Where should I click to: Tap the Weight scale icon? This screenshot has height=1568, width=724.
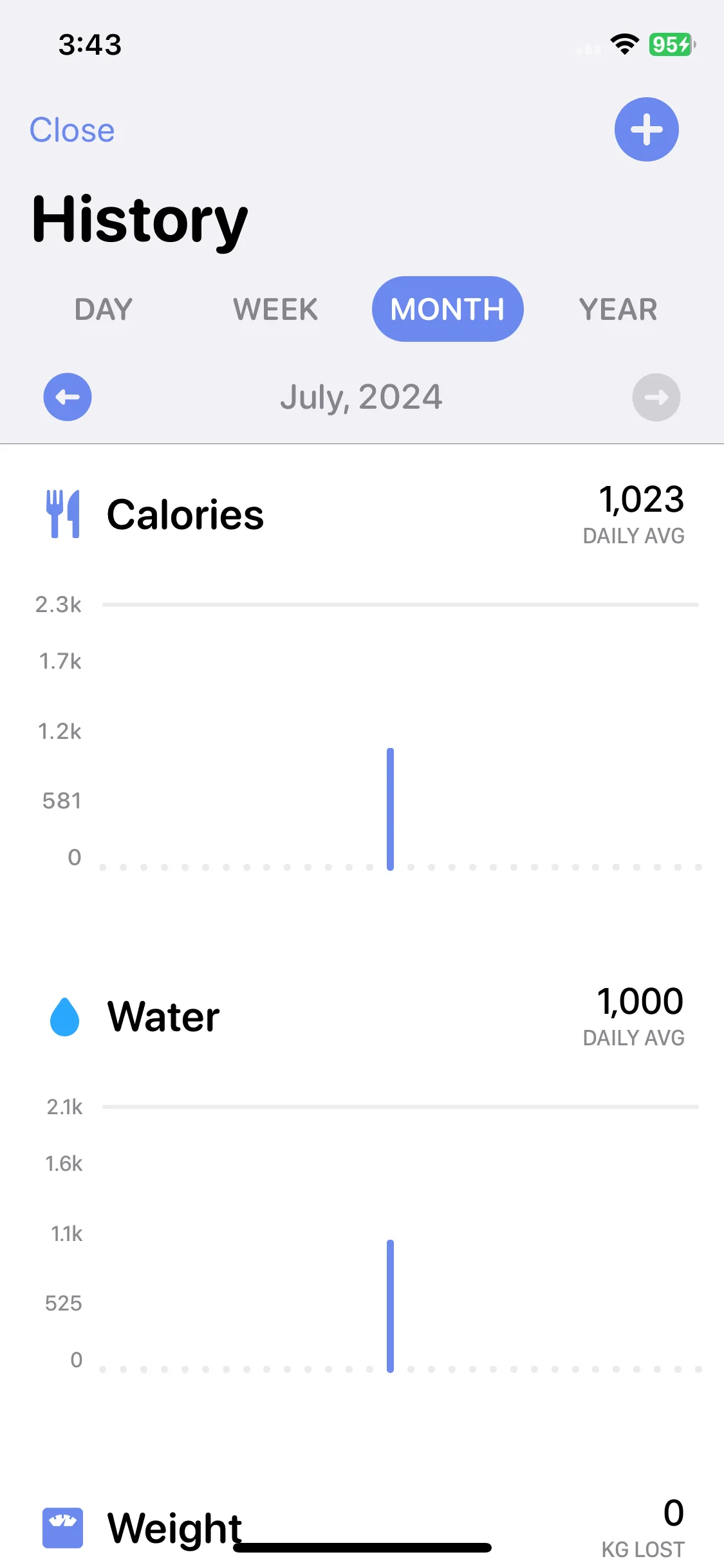[63, 1527]
